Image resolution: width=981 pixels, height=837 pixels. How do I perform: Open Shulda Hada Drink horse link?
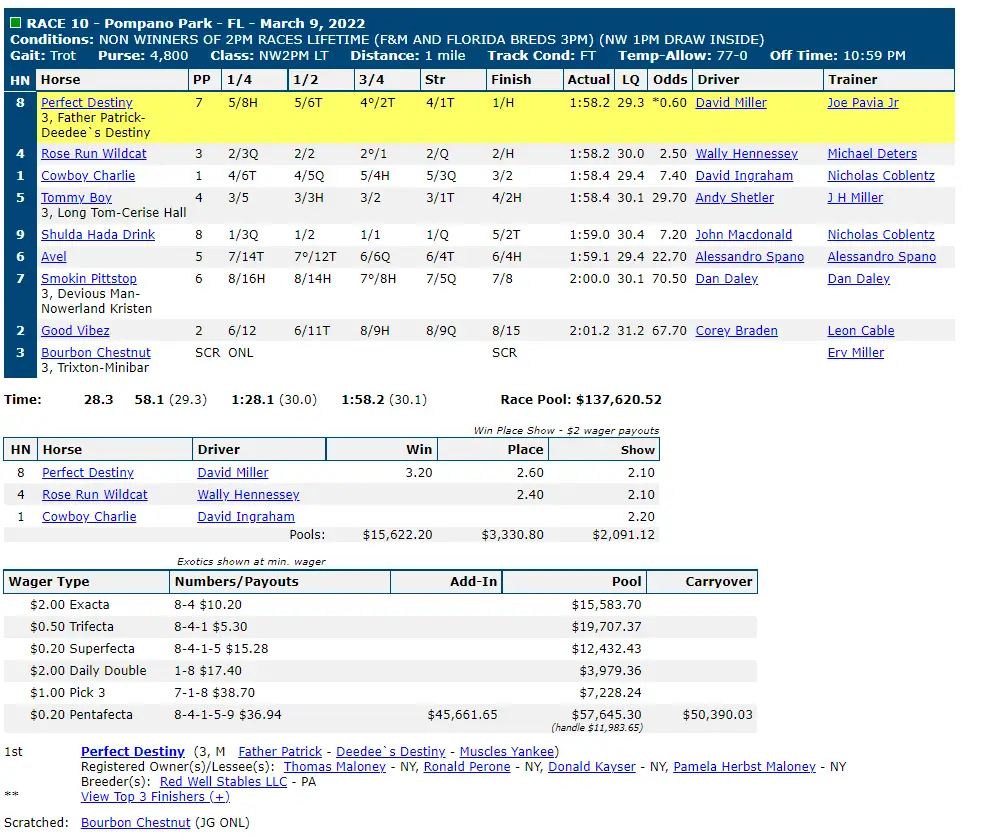point(98,235)
